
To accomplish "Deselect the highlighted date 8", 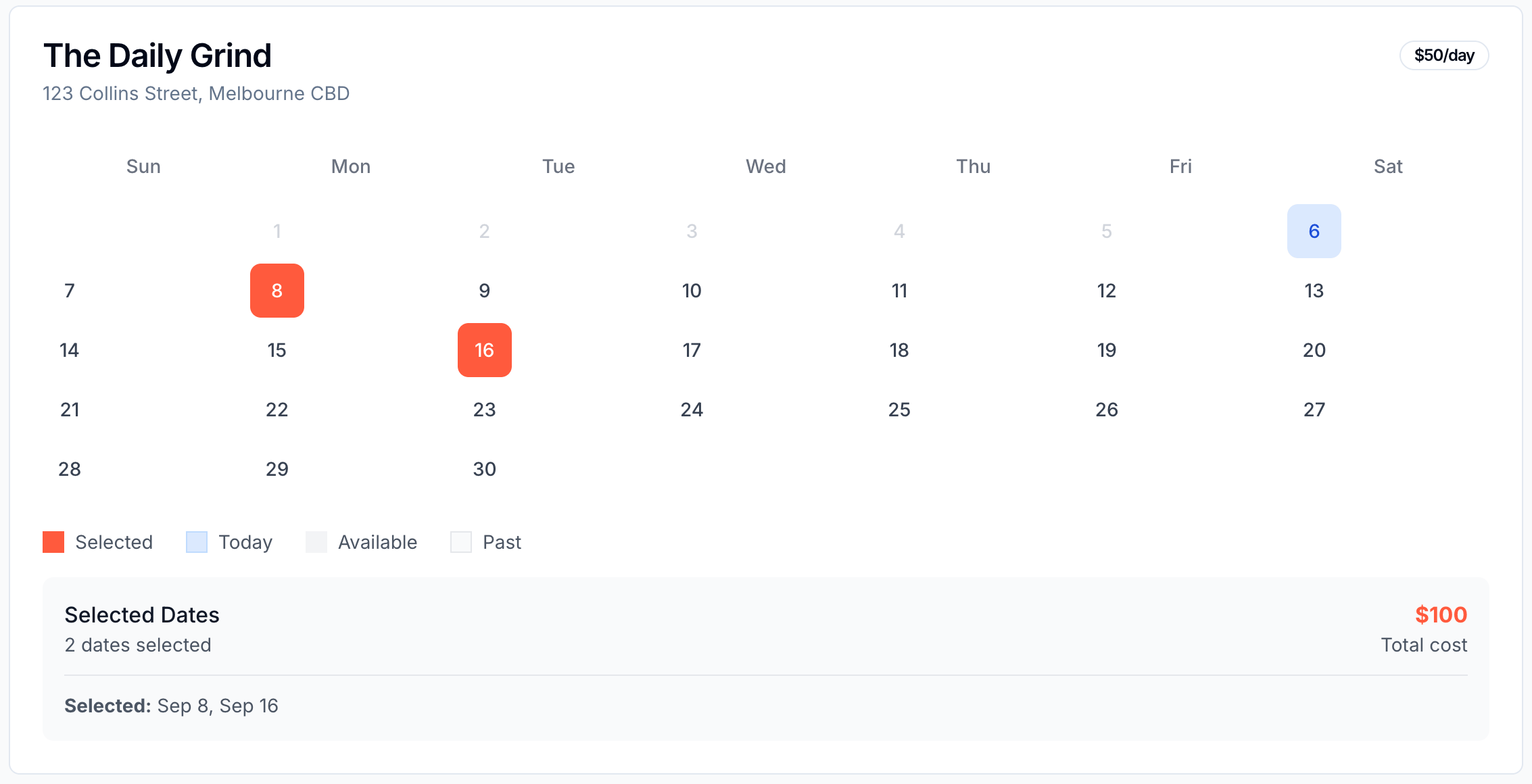I will coord(277,291).
